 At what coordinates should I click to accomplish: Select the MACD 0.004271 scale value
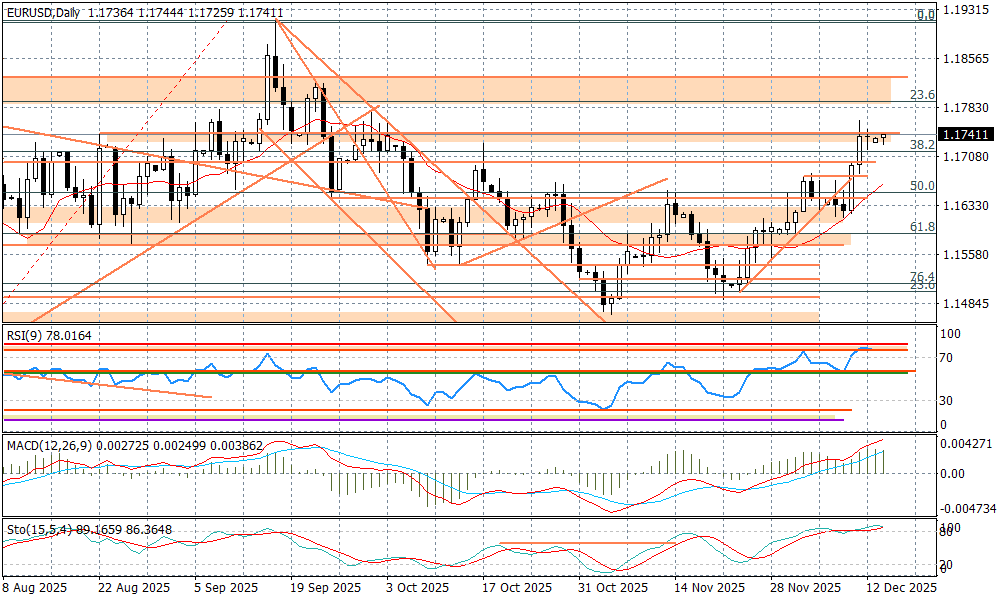pyautogui.click(x=966, y=443)
